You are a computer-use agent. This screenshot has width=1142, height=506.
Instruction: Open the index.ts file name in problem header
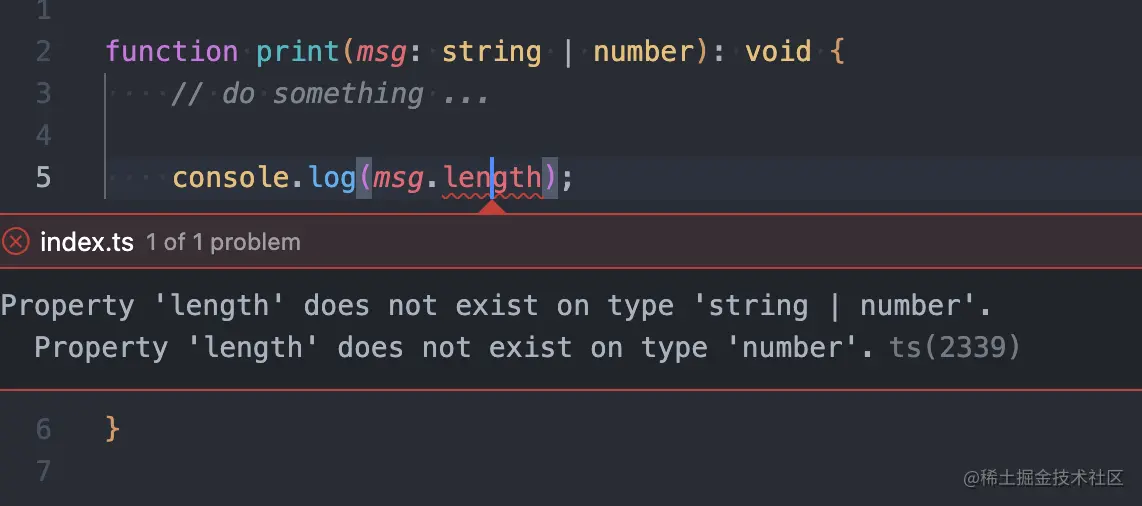[x=87, y=242]
